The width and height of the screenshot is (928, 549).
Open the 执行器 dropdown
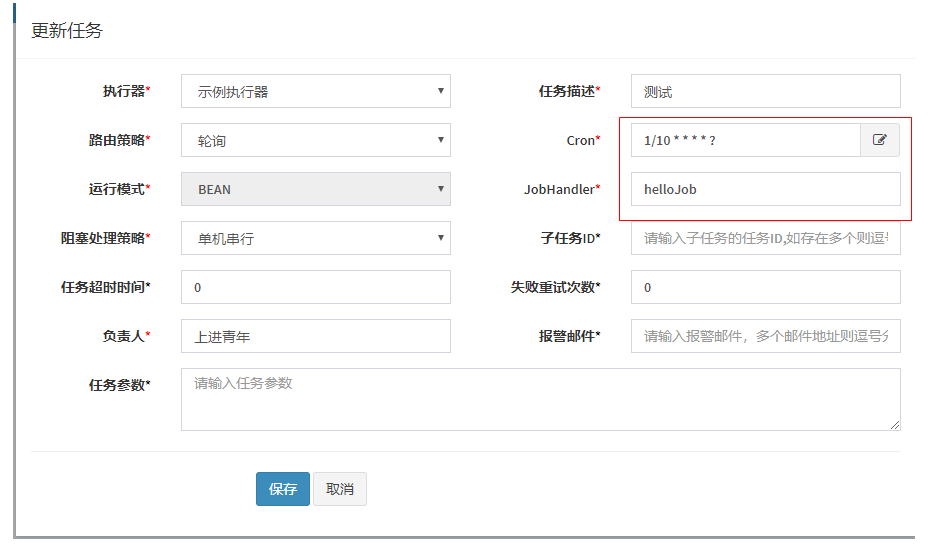[315, 91]
